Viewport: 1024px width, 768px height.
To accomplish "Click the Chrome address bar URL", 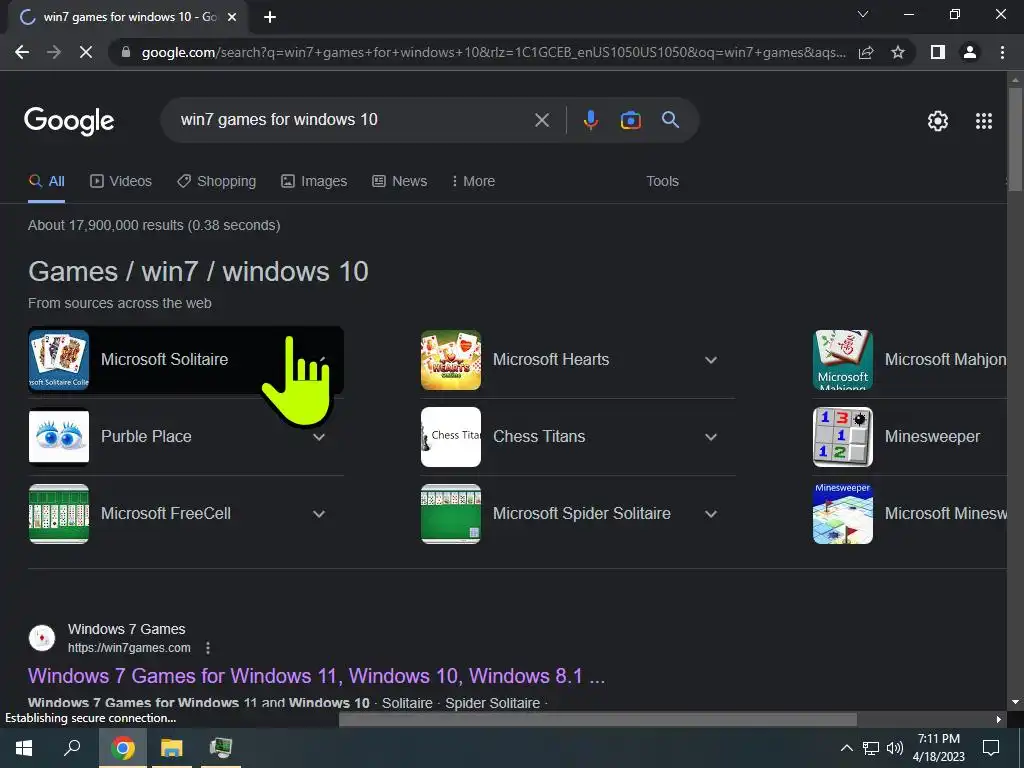I will [493, 52].
